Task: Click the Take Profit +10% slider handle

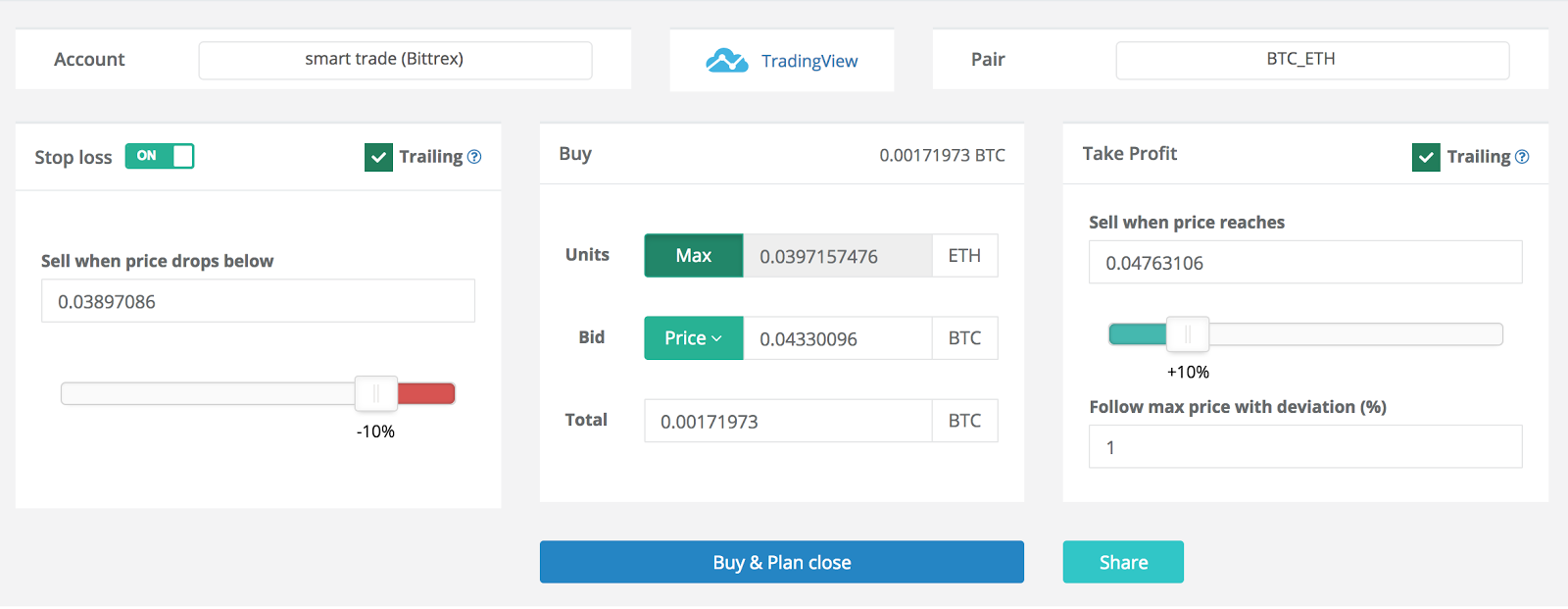Action: (x=1188, y=334)
